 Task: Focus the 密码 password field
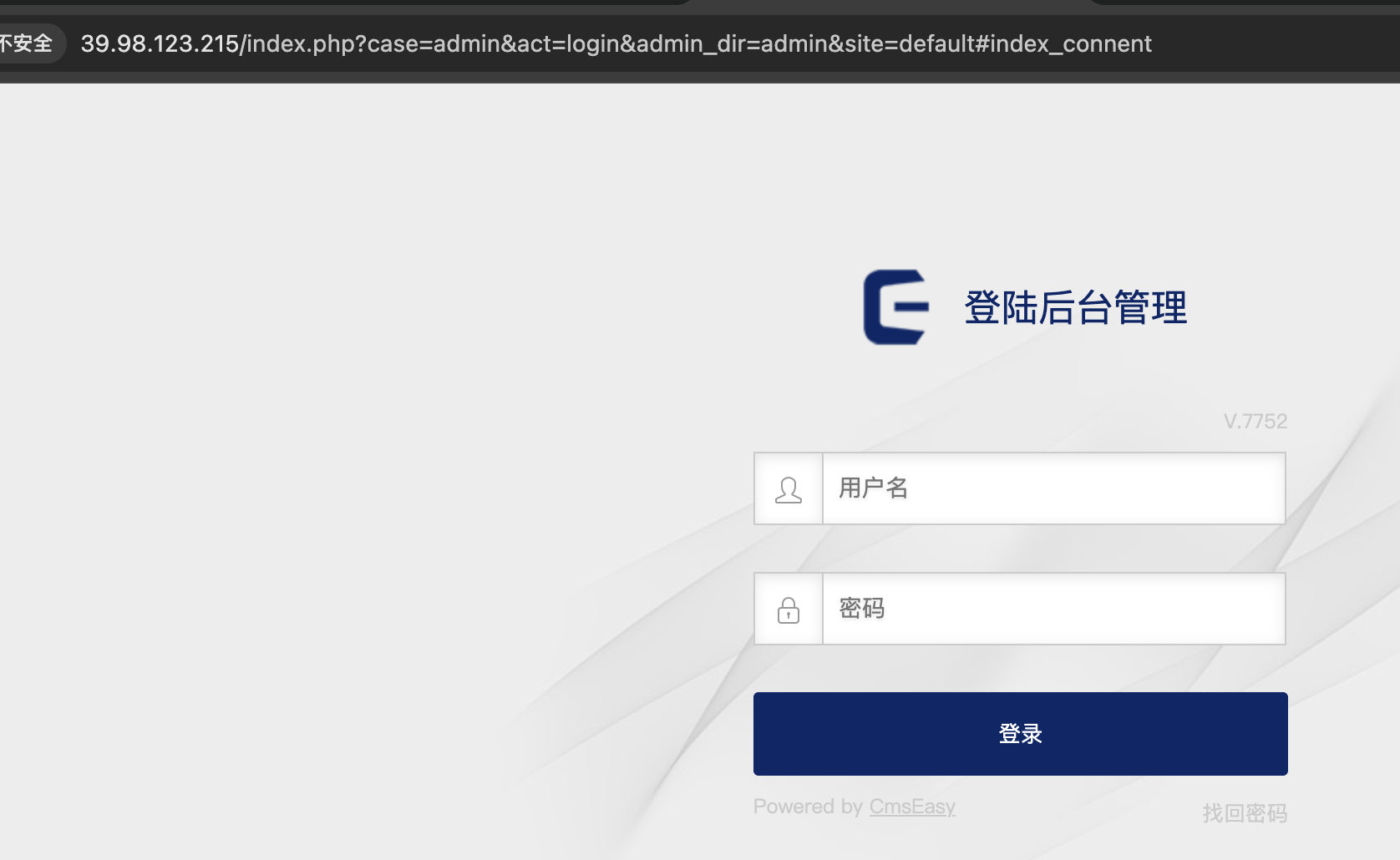1053,609
